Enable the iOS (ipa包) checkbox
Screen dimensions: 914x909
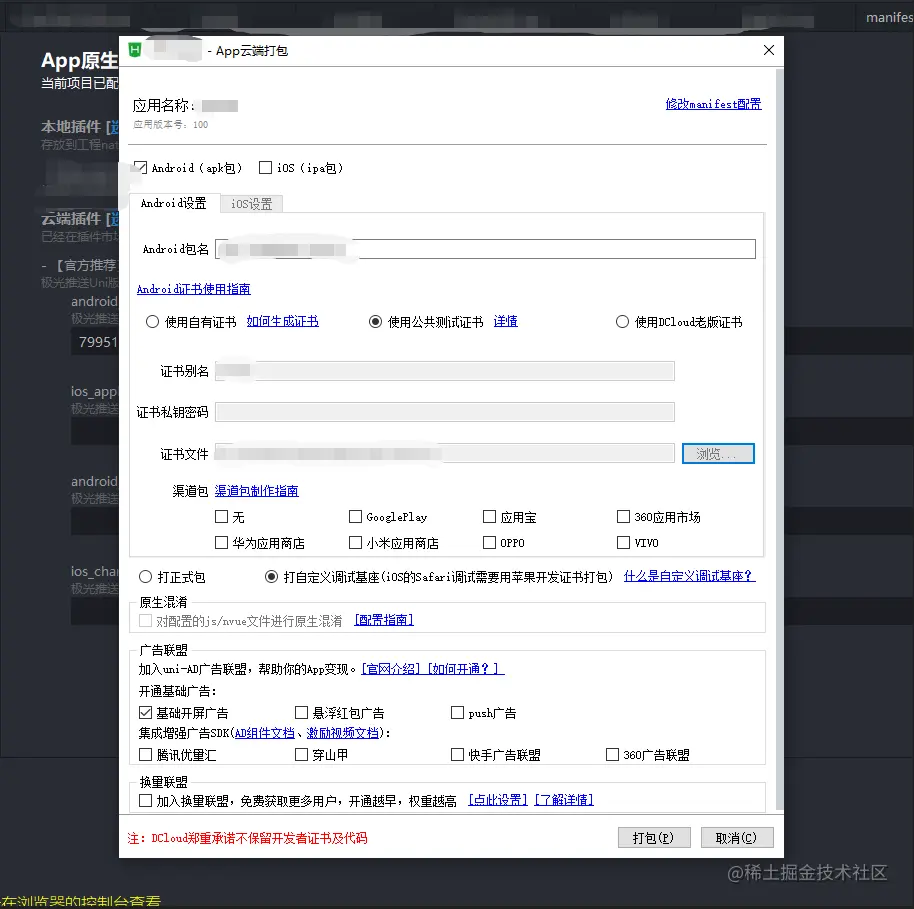(x=265, y=168)
